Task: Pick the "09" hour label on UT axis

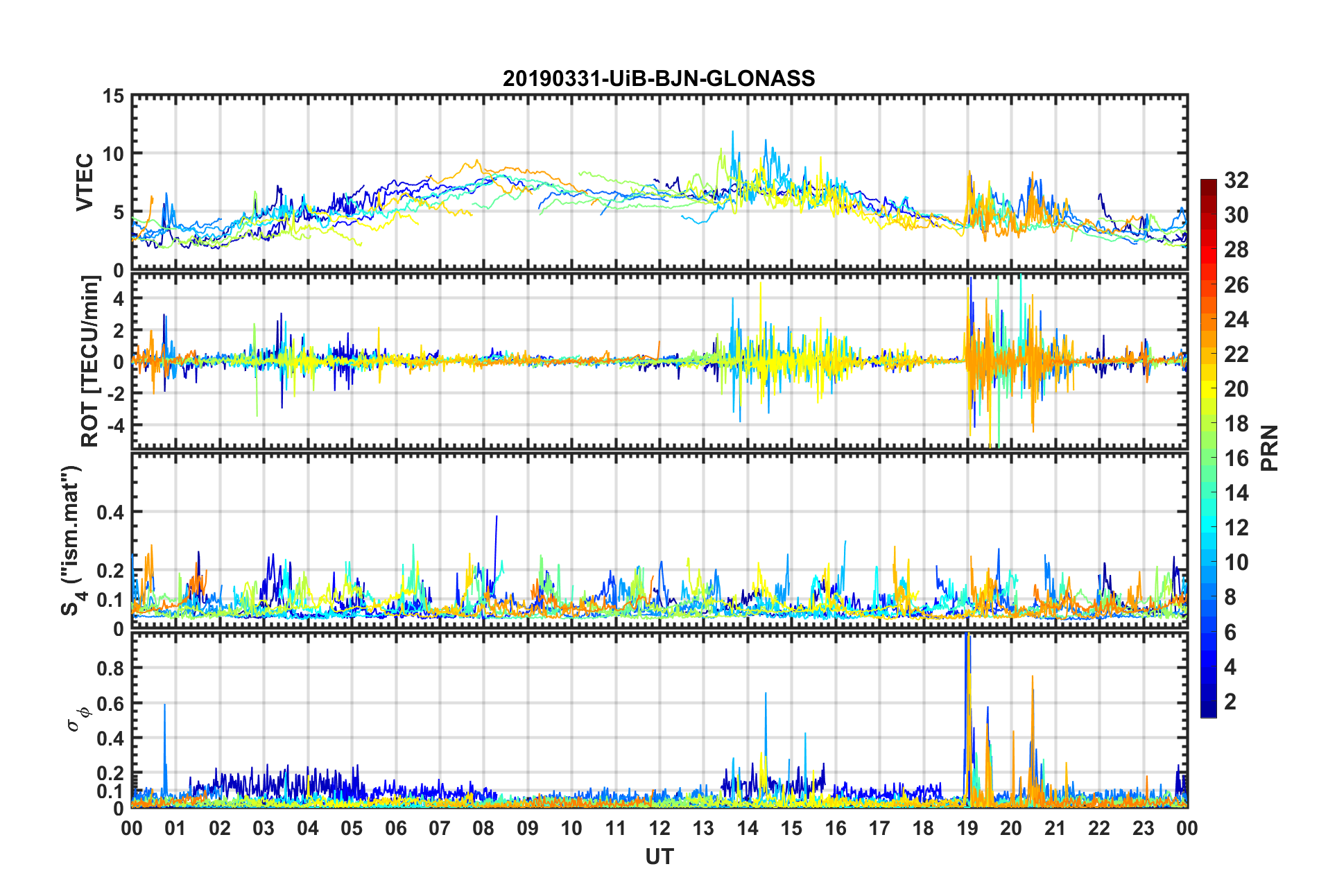Action: (527, 828)
